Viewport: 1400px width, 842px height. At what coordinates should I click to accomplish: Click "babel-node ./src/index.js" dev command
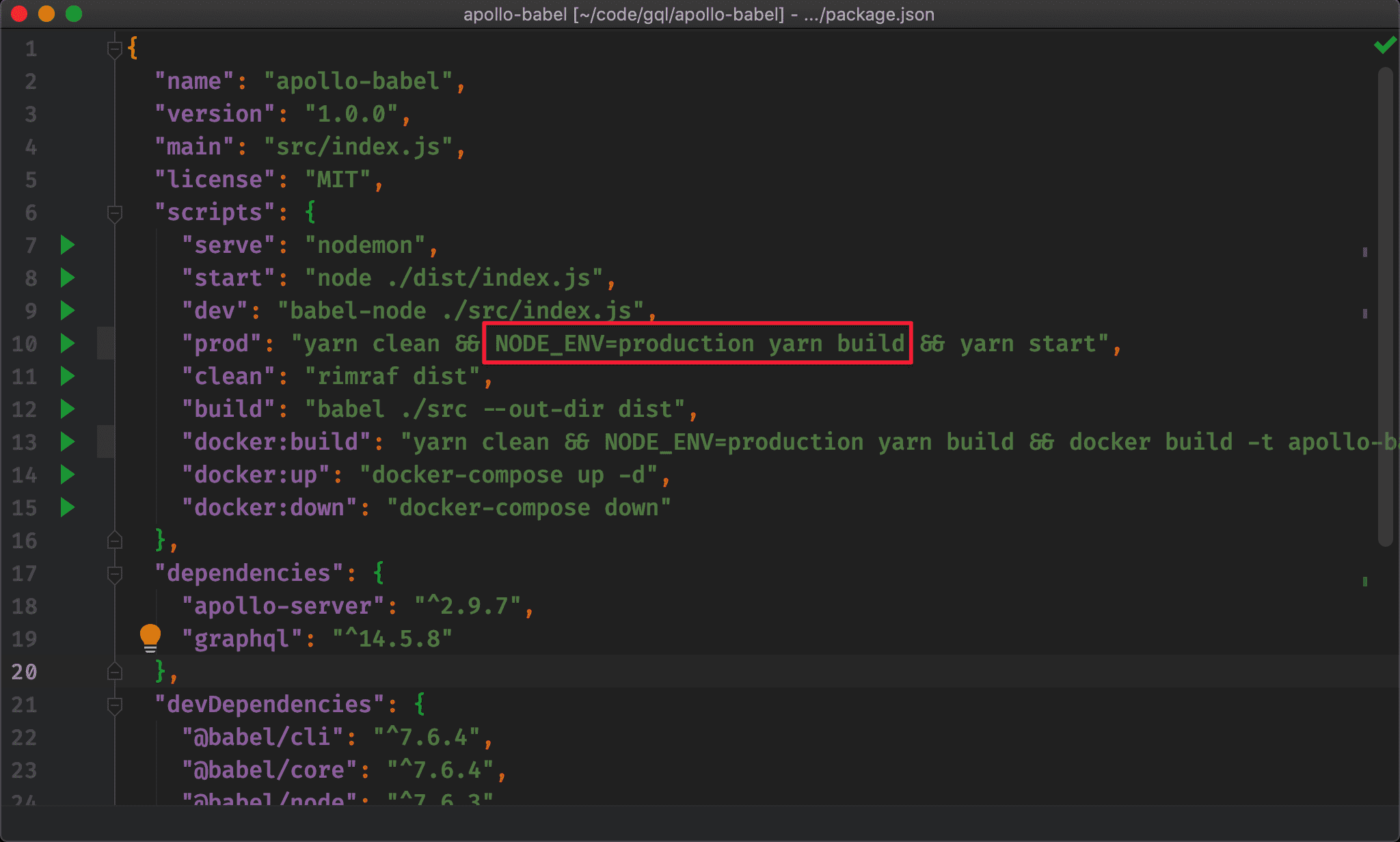(461, 311)
